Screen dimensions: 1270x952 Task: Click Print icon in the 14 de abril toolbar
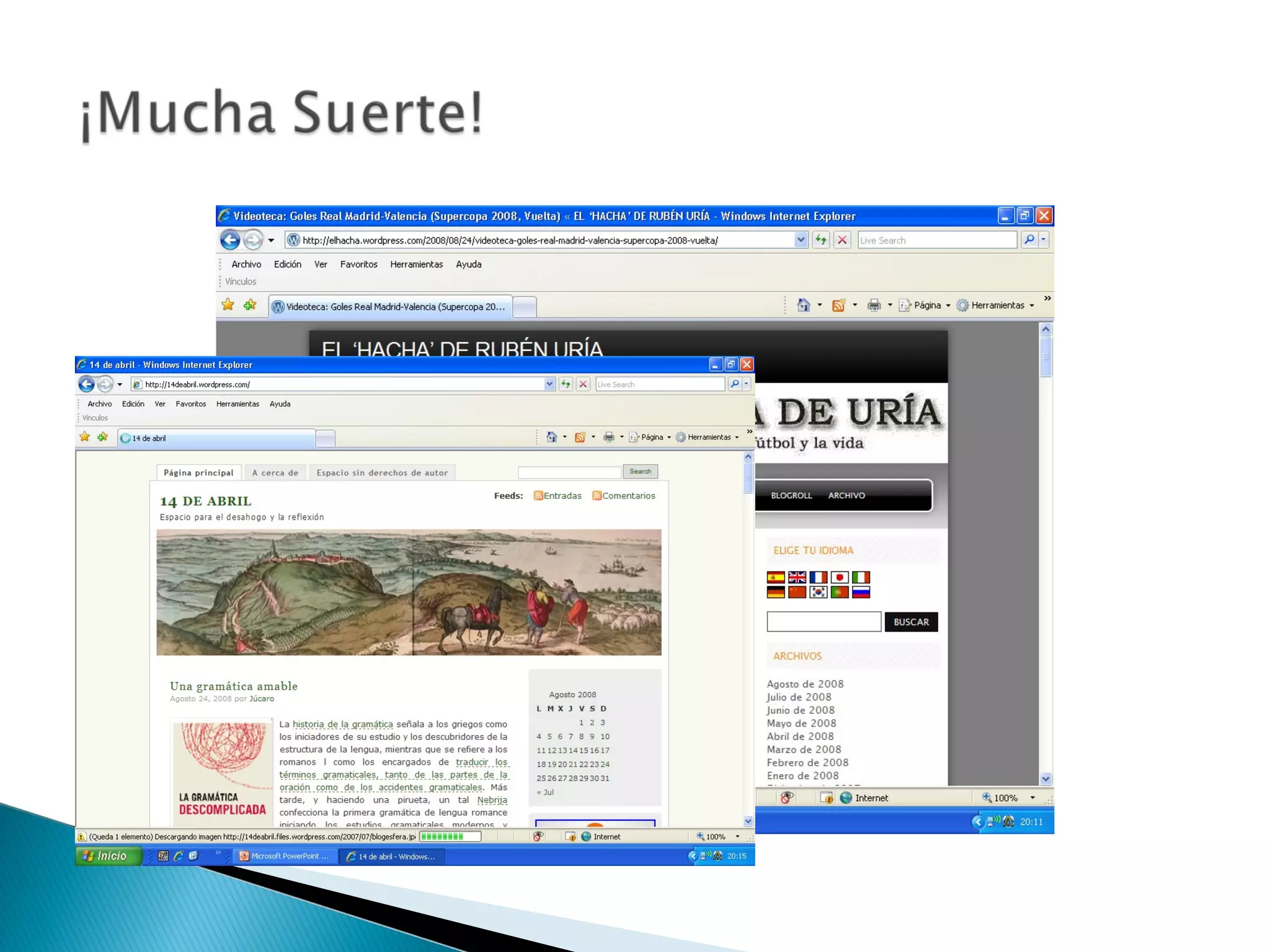609,437
